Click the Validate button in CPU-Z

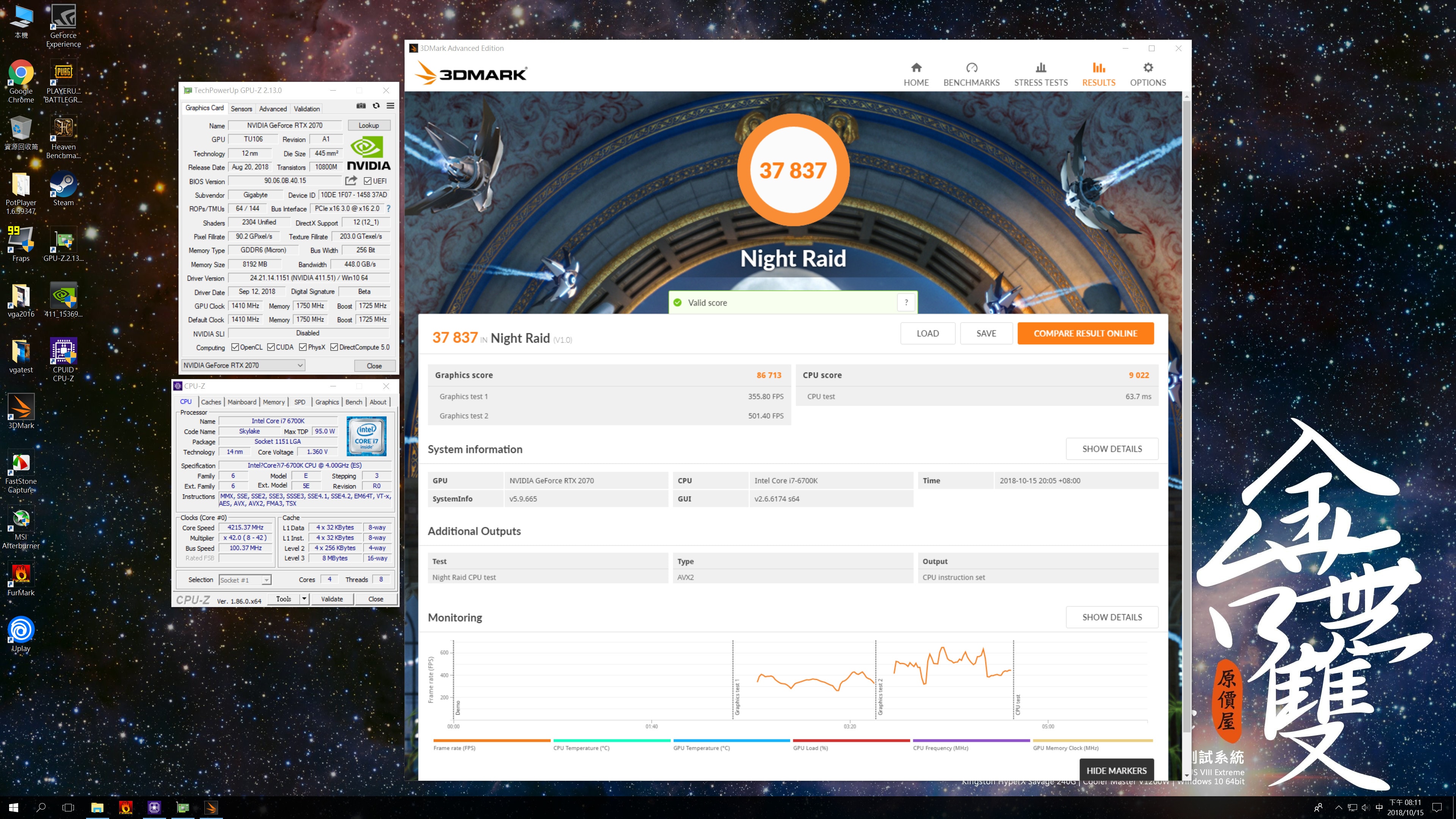tap(332, 599)
